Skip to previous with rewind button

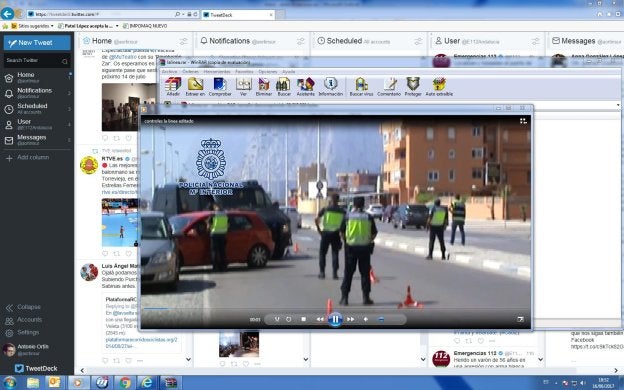click(x=320, y=319)
